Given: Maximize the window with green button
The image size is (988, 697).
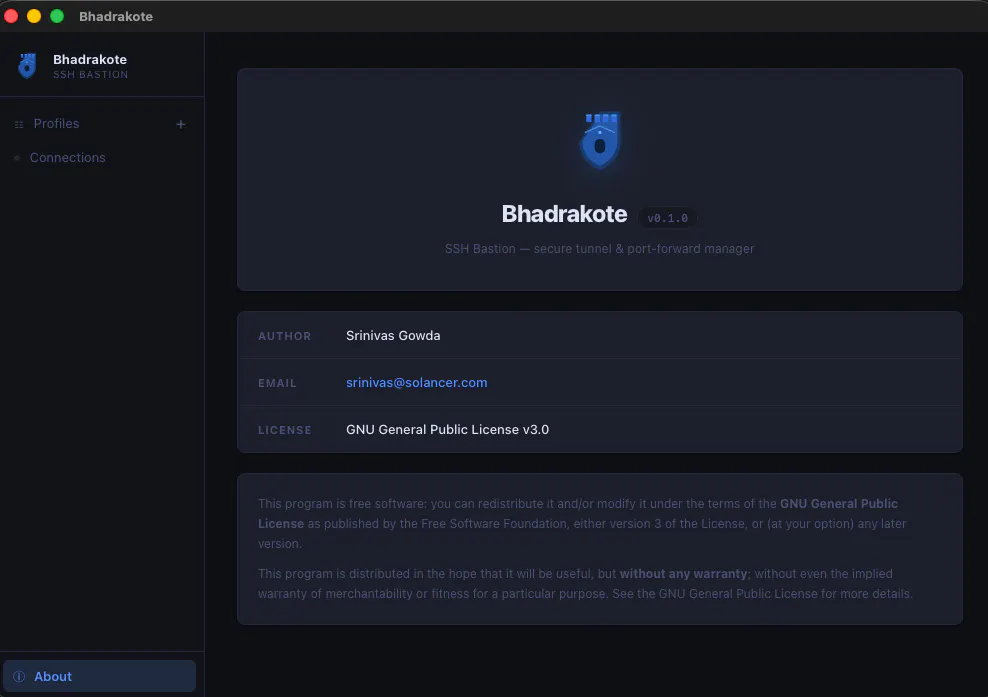Looking at the screenshot, I should [x=57, y=16].
